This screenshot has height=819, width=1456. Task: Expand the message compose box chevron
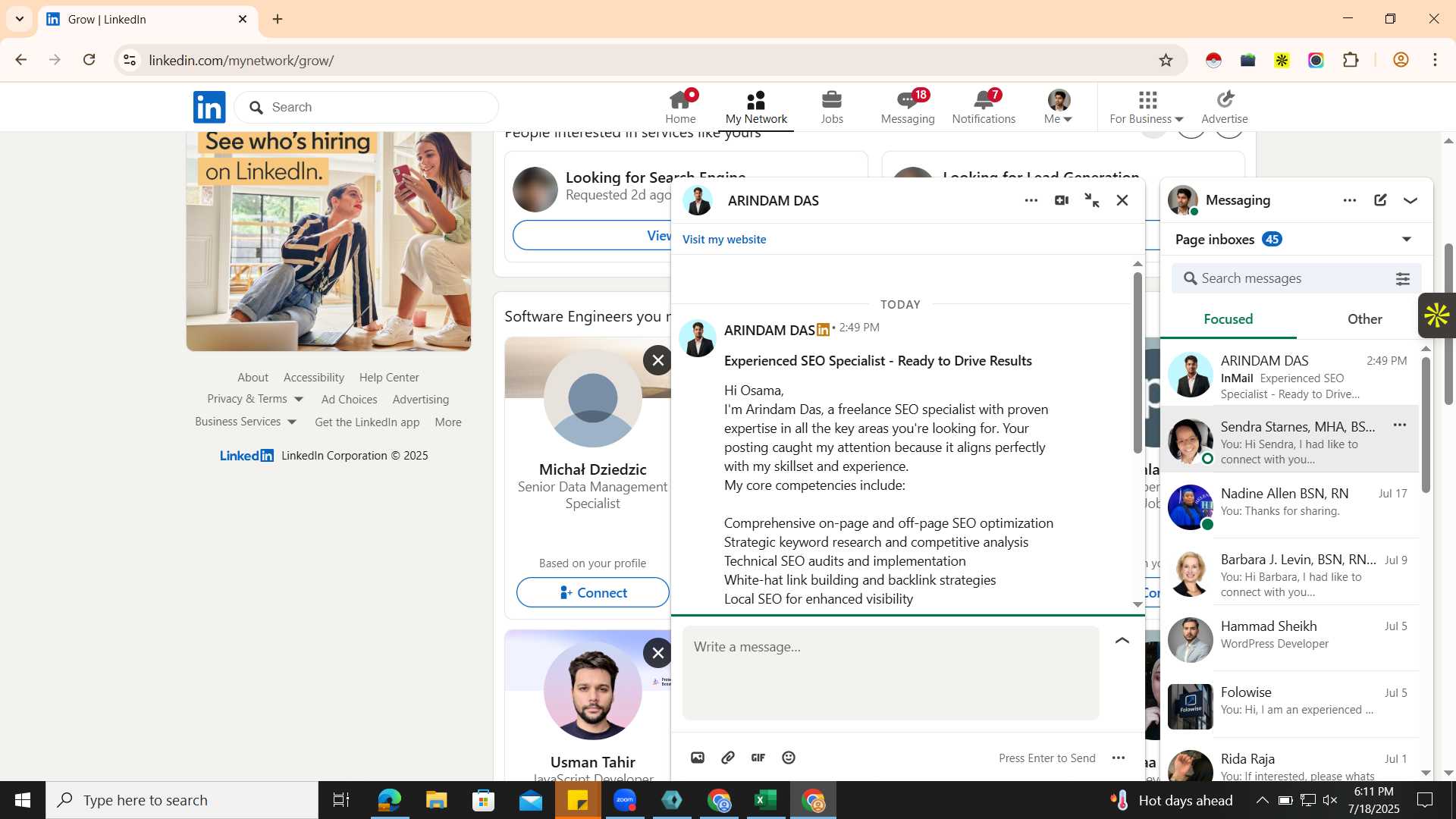pyautogui.click(x=1122, y=641)
